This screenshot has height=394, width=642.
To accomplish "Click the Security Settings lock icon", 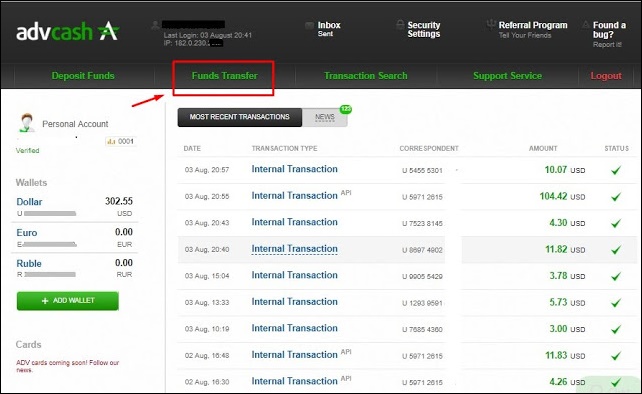I will [x=400, y=25].
